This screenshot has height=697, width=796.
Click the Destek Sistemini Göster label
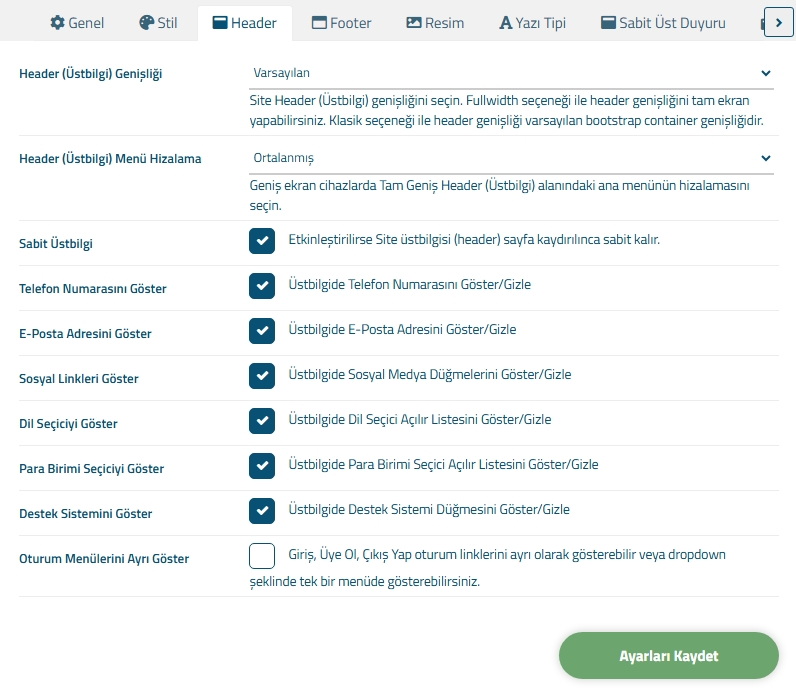pyautogui.click(x=86, y=514)
